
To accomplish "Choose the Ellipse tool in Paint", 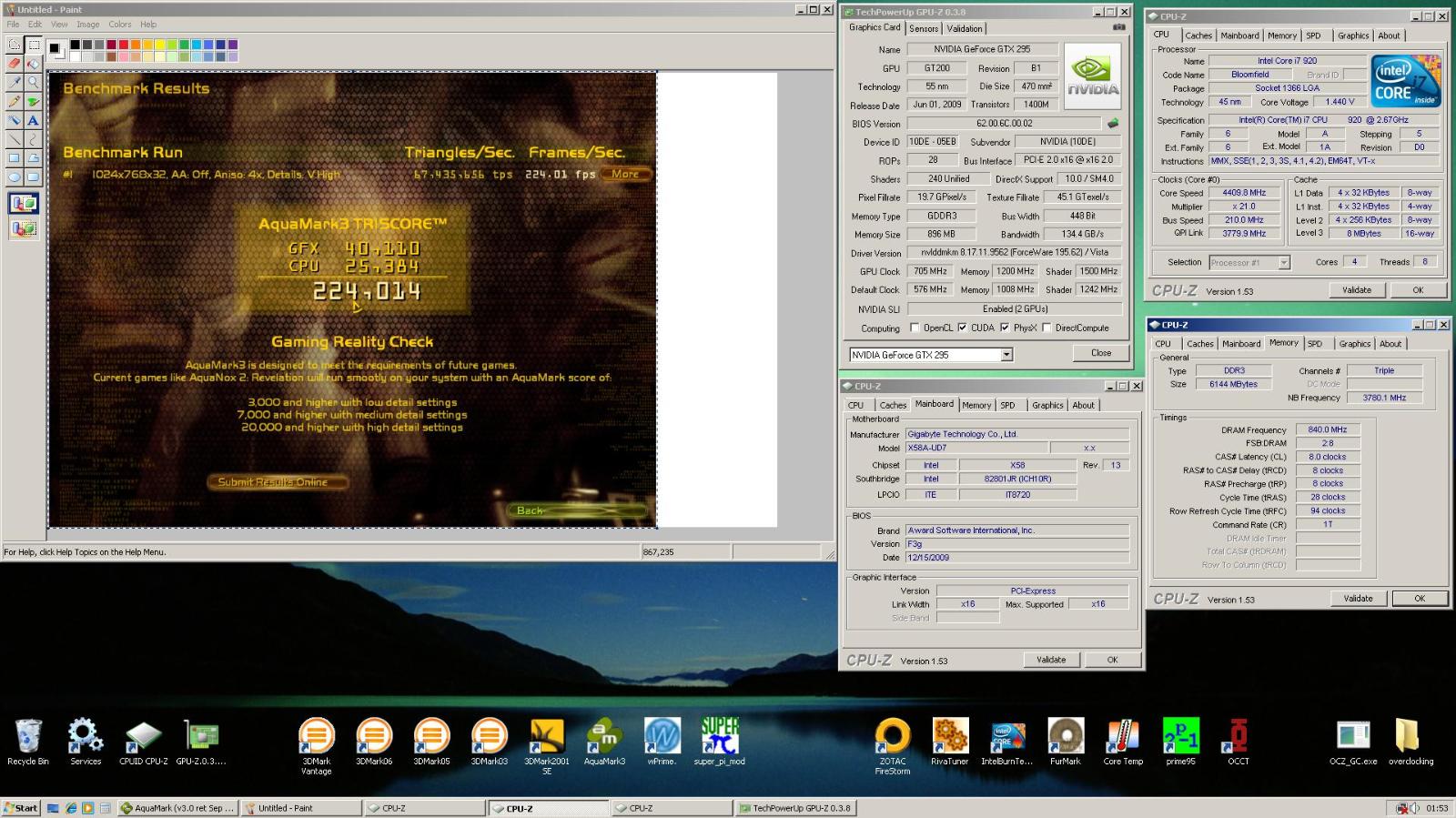I will [15, 177].
